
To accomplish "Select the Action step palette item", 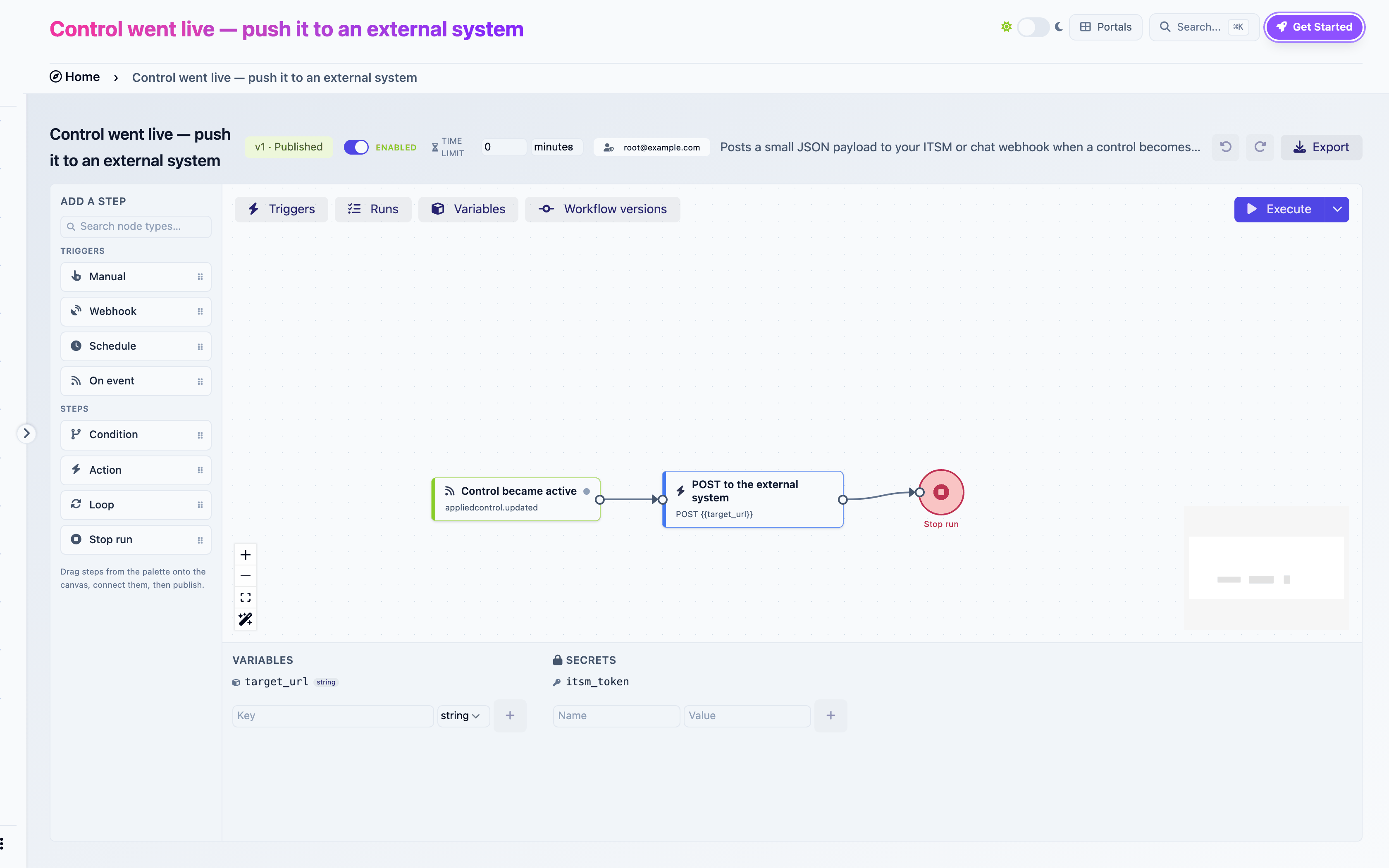I will (136, 470).
